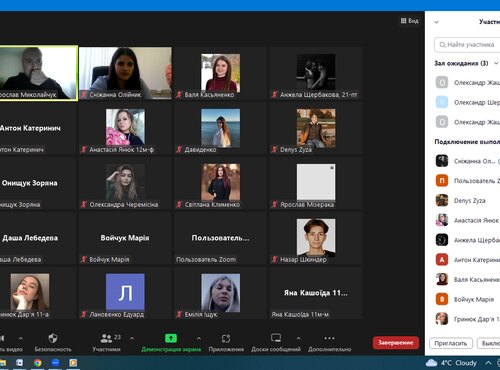This screenshot has height=370, width=500.
Task: Select Сніжанна Олійник video tile
Action: [125, 73]
